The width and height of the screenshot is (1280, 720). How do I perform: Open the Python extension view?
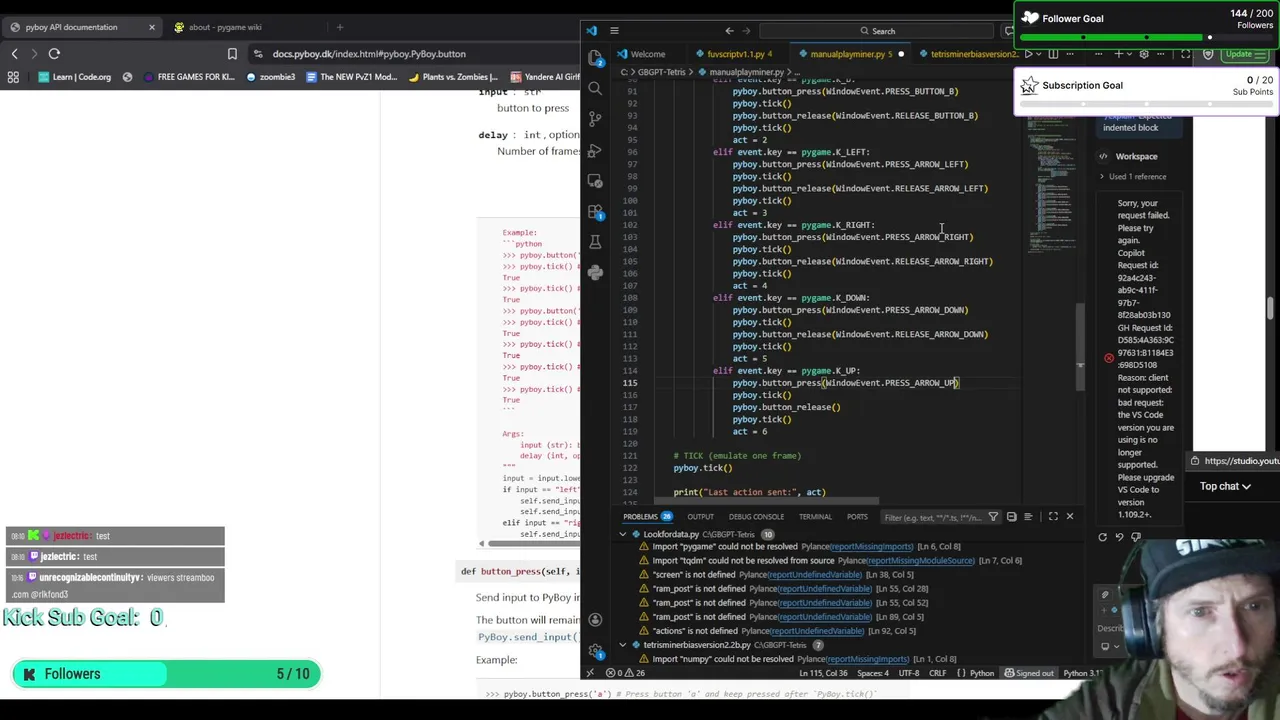(595, 272)
